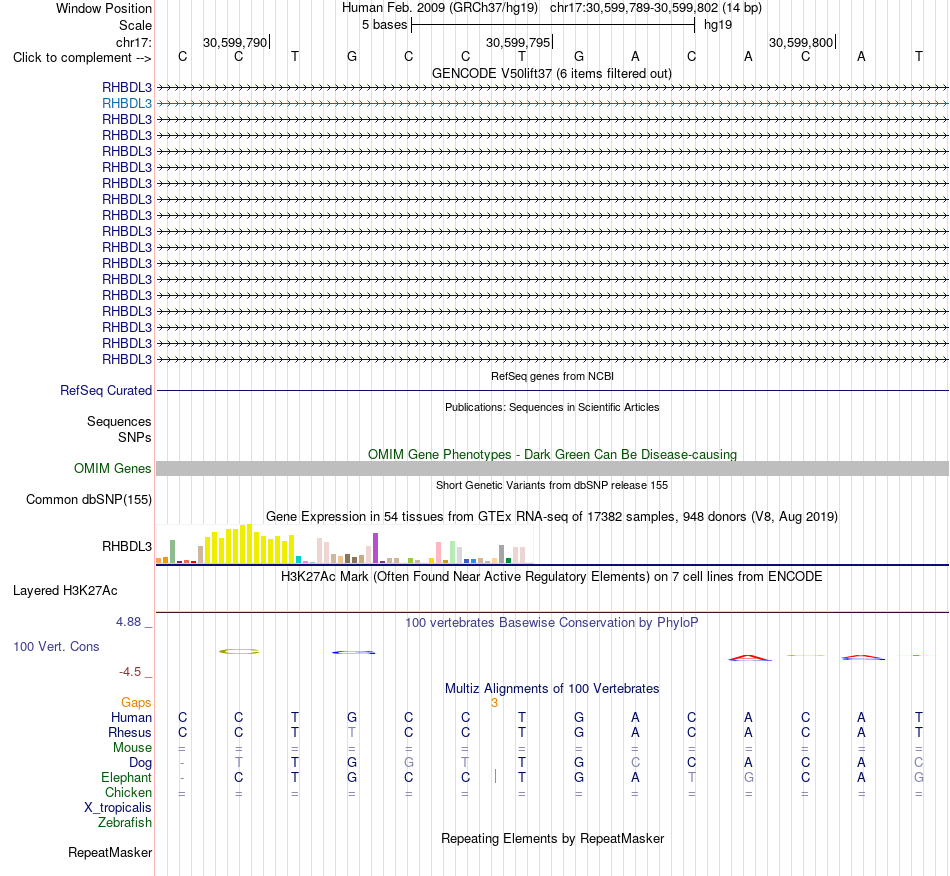
Task: Open the GENCODE V50lift37 track title
Action: pos(552,73)
